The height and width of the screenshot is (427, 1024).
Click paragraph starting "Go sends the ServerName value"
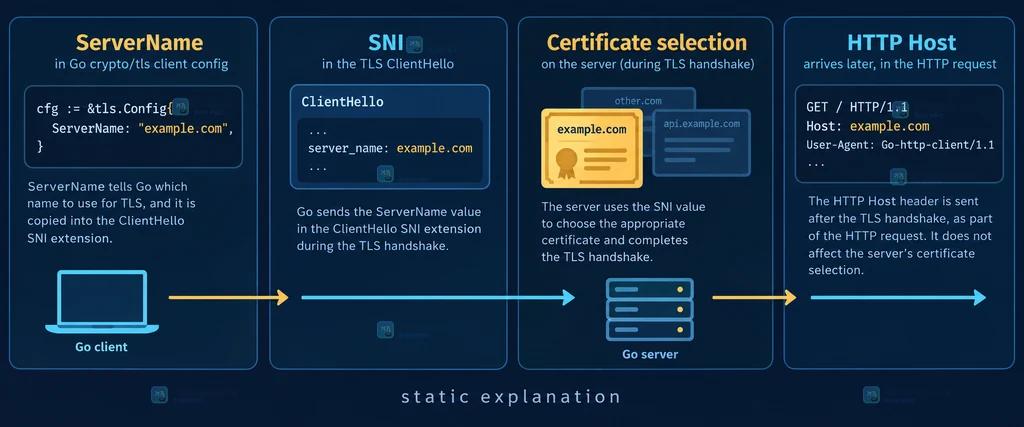coord(389,229)
